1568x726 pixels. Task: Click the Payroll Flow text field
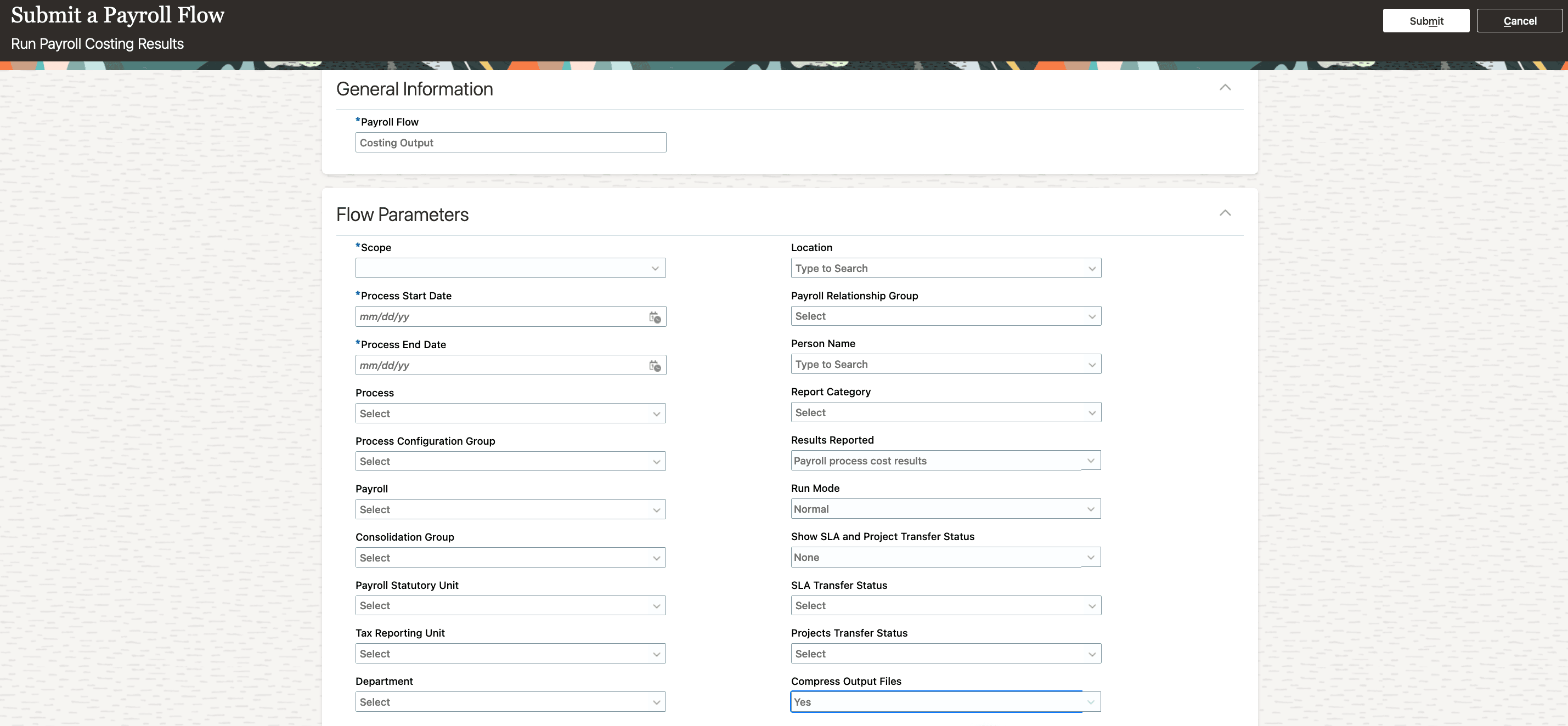click(x=510, y=143)
